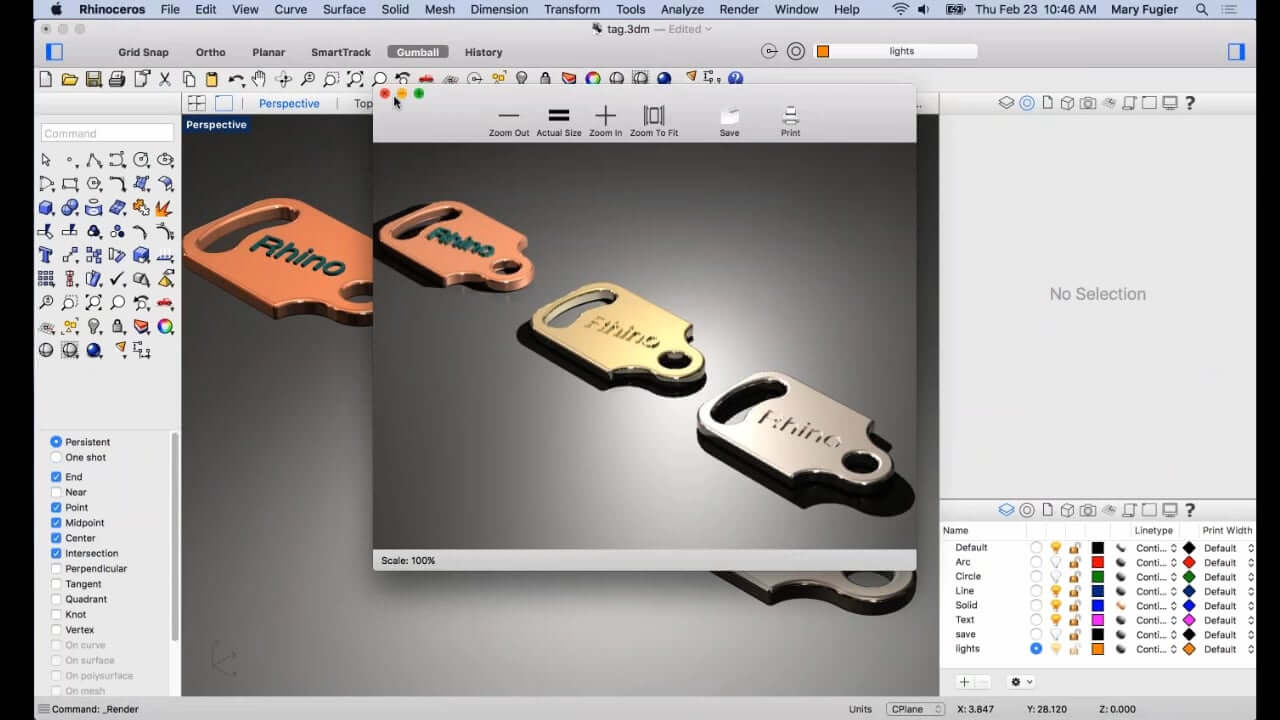Click Zoom In in render window
Image resolution: width=1280 pixels, height=720 pixels.
(605, 122)
